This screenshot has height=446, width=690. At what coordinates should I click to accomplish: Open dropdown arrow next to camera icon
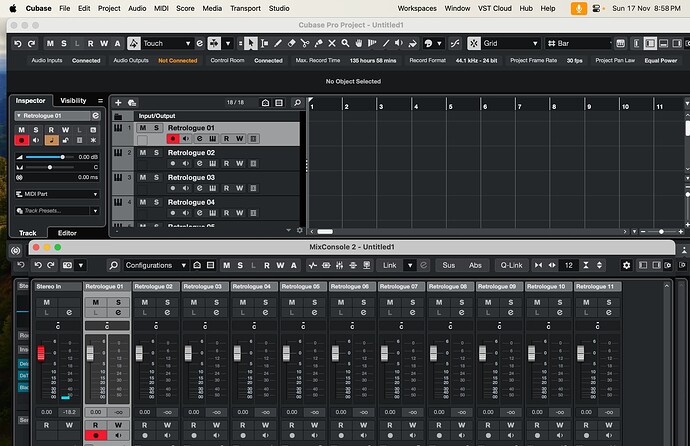pos(81,265)
